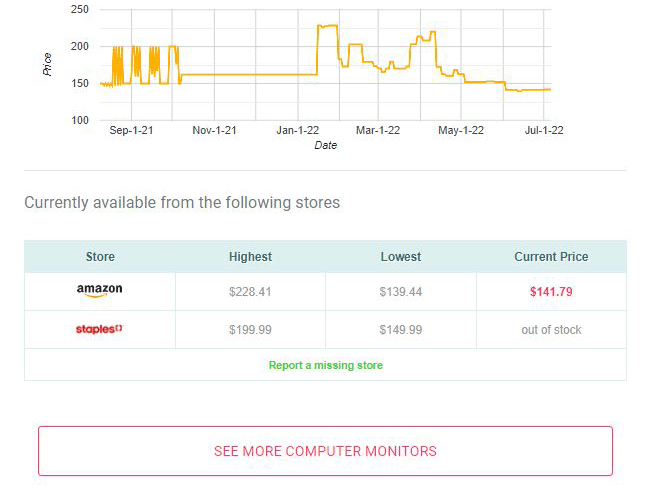Image resolution: width=653 pixels, height=489 pixels.
Task: Click the Highest column header
Action: [x=250, y=257]
